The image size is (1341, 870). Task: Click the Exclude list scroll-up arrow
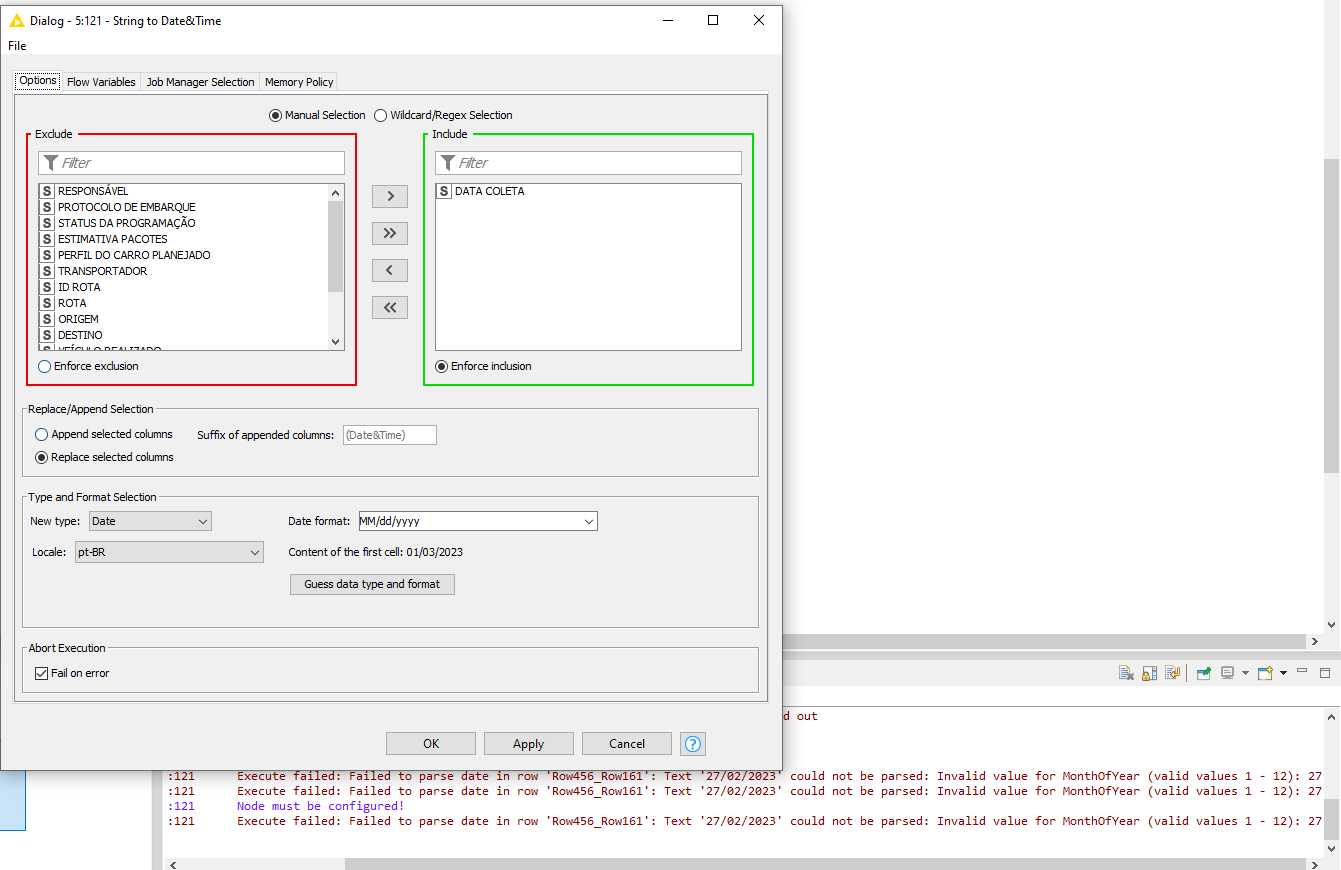coord(335,193)
